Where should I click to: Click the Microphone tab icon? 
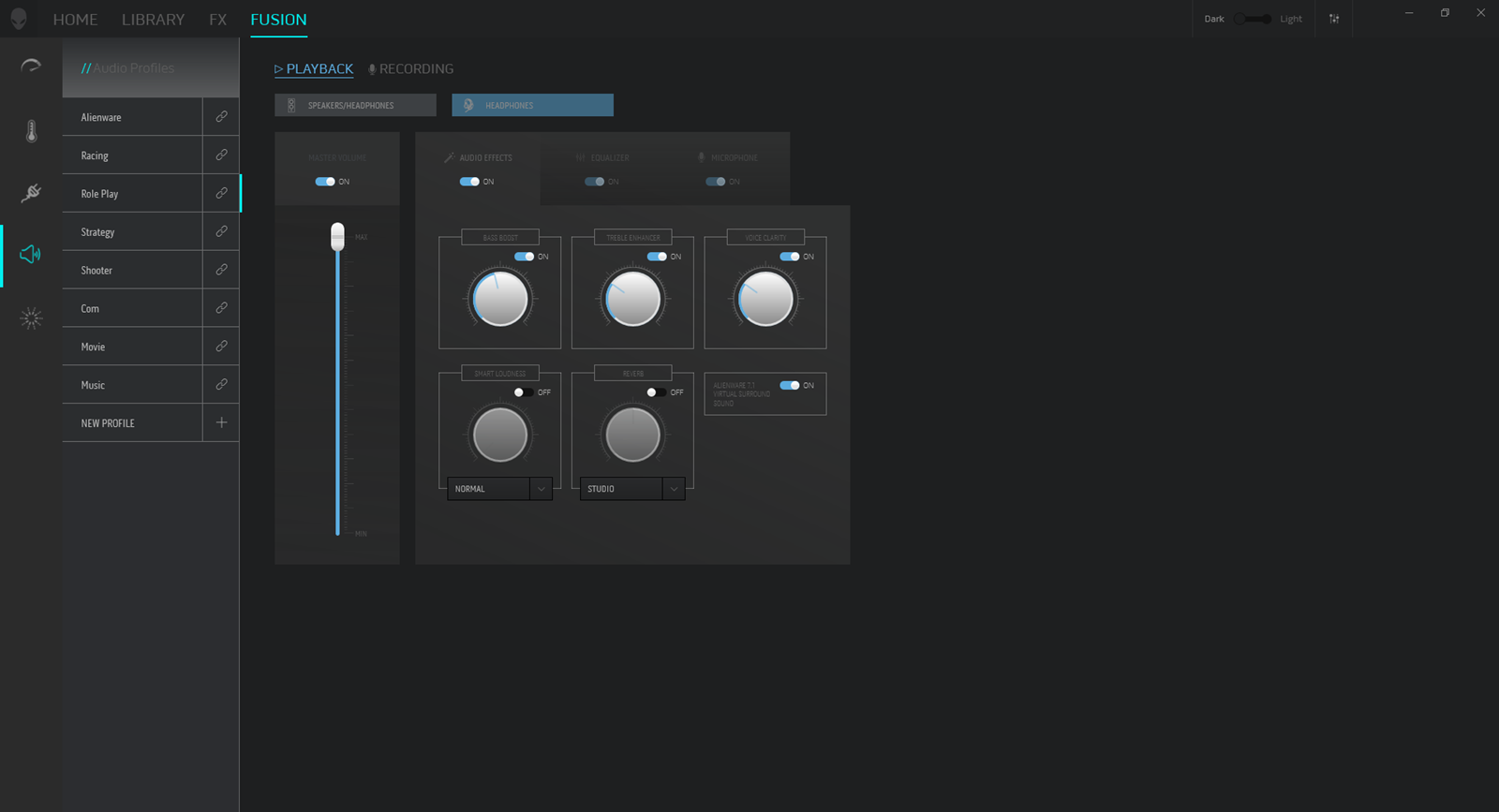click(701, 157)
